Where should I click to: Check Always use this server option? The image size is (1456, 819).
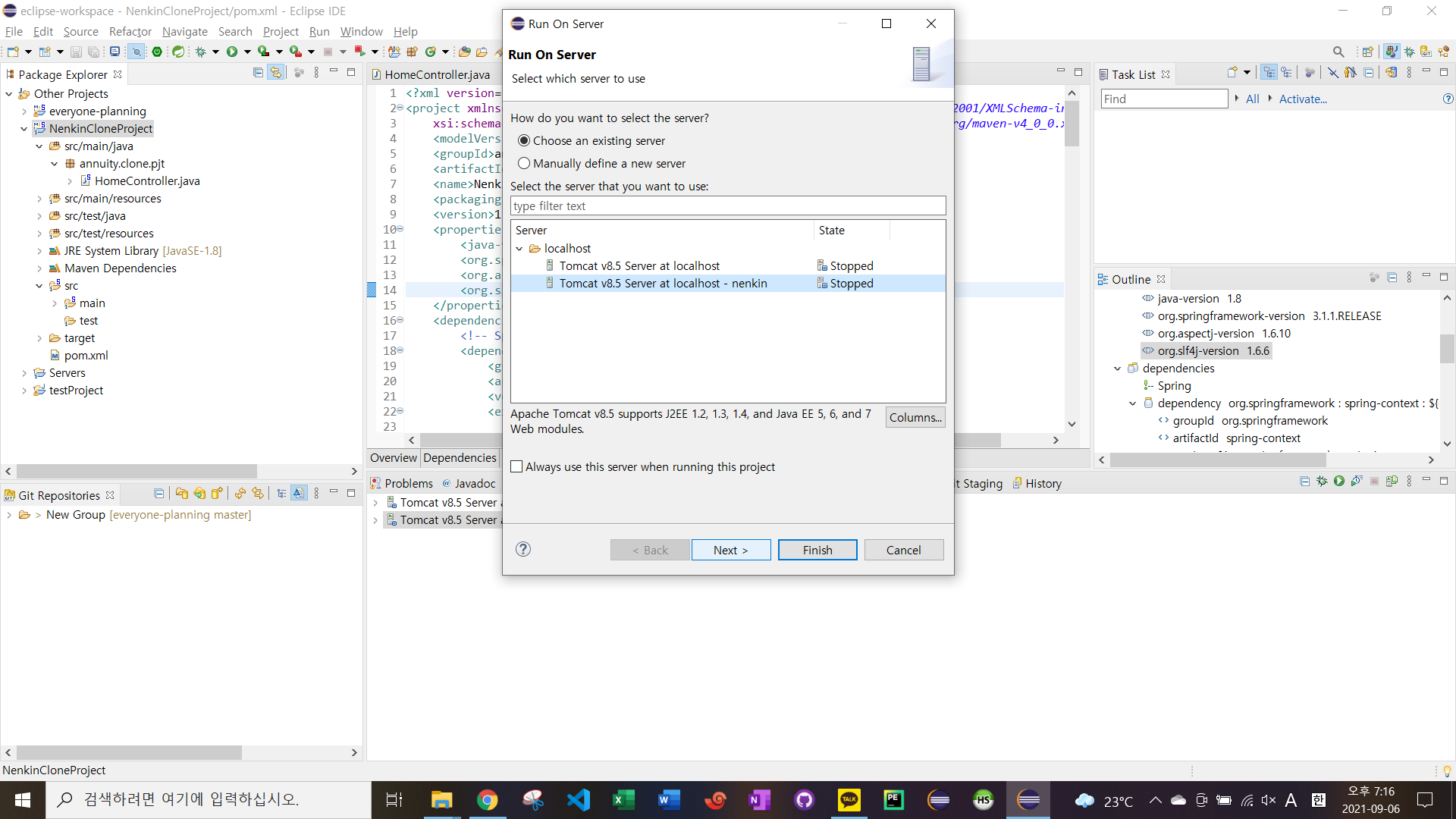pos(517,467)
